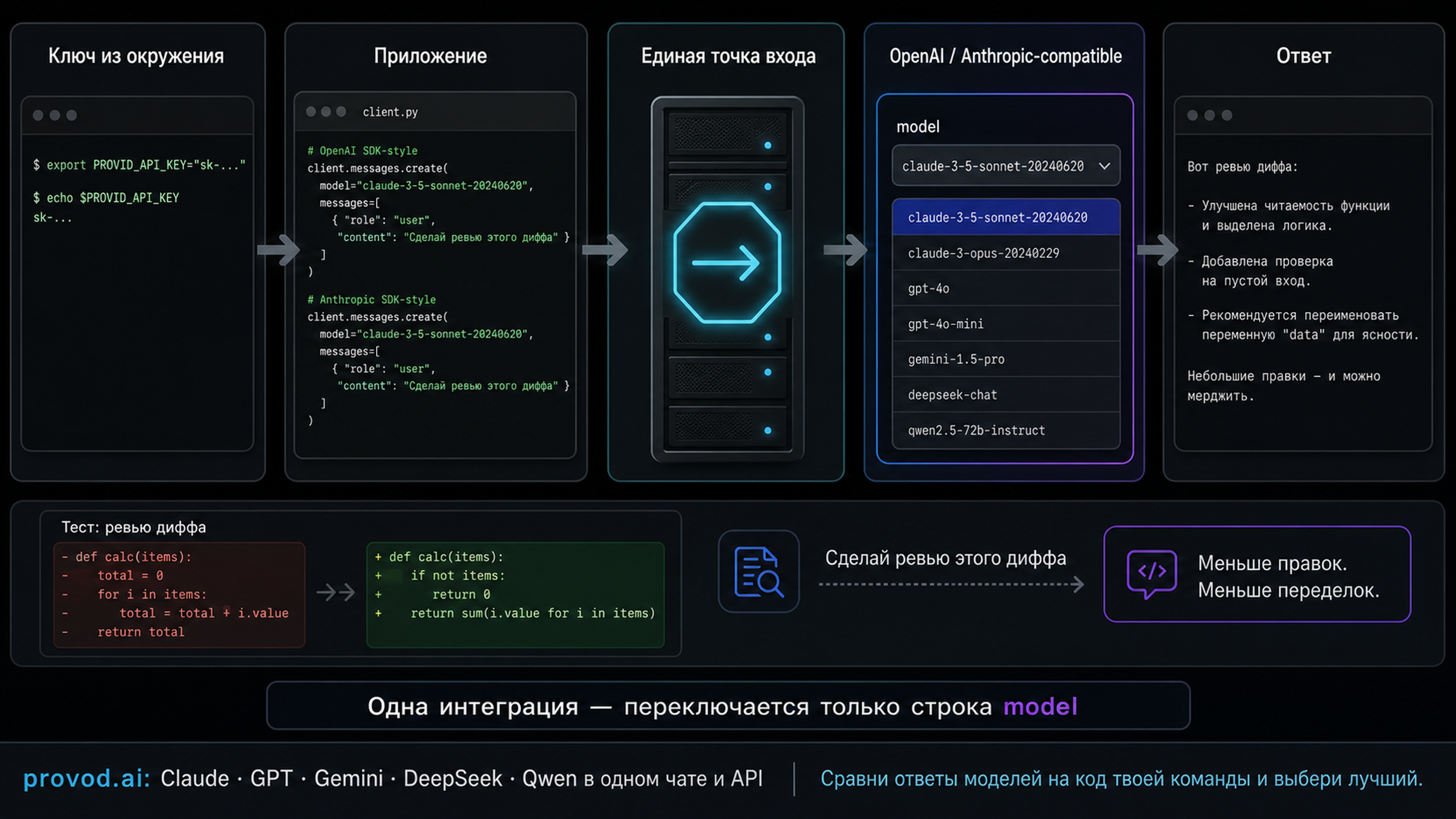Click the removed "return total" line
Viewport: 1456px width, 819px height.
point(123,632)
